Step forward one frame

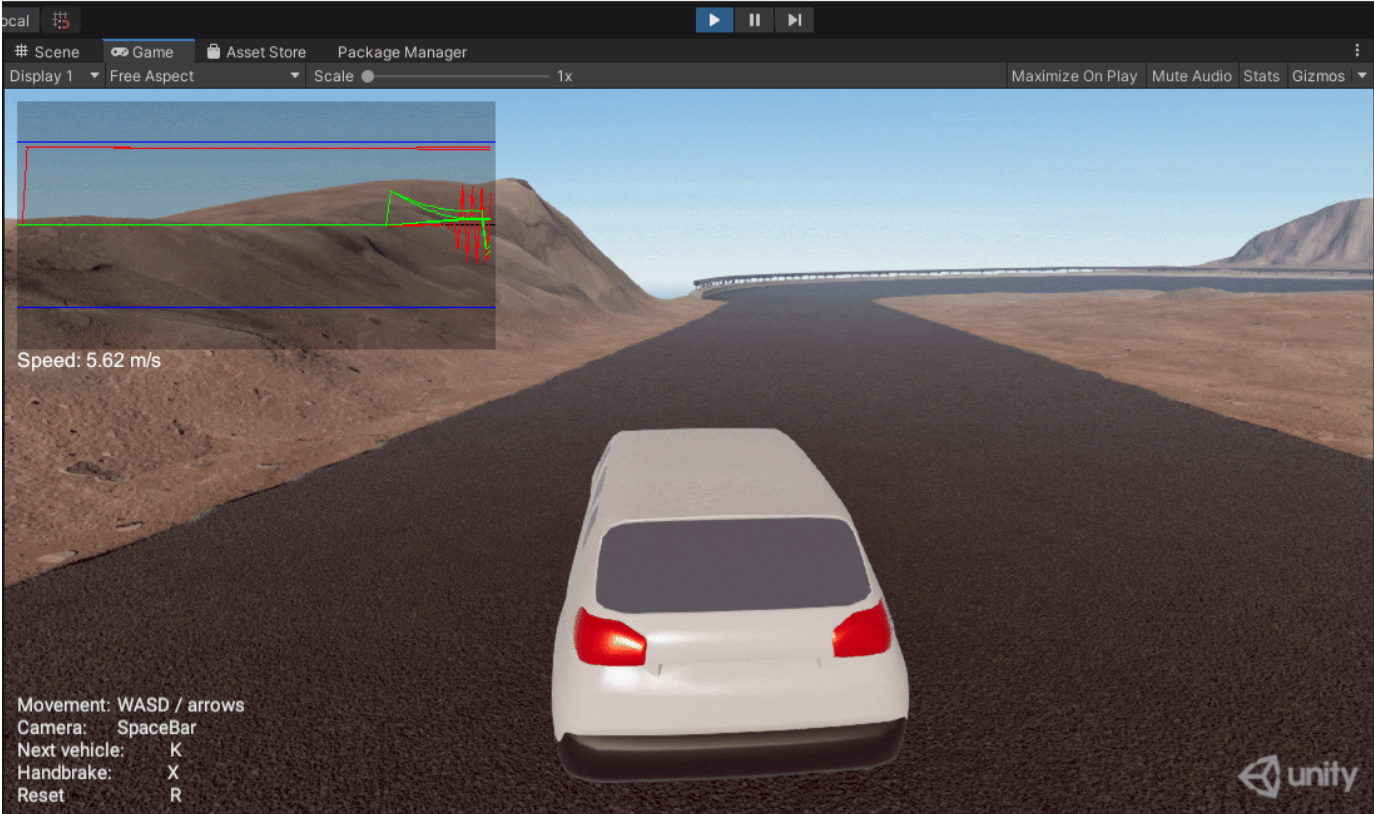[x=794, y=19]
